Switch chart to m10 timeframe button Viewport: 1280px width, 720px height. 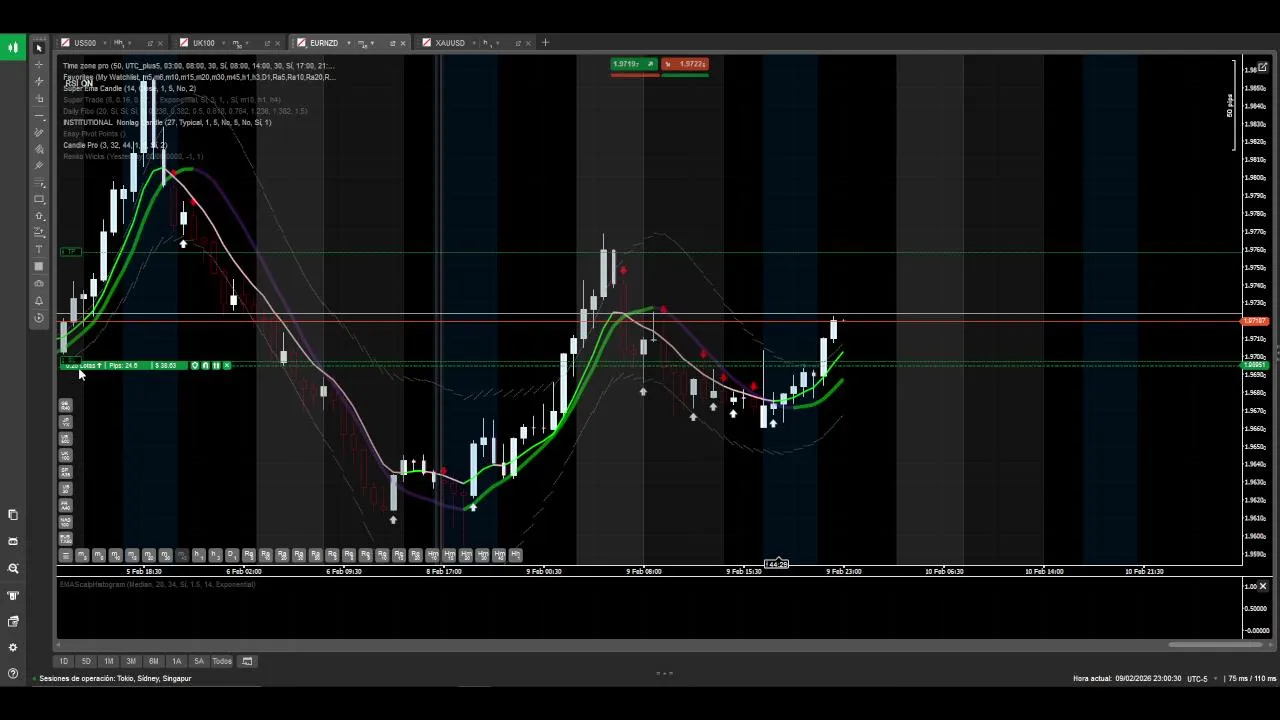click(115, 555)
